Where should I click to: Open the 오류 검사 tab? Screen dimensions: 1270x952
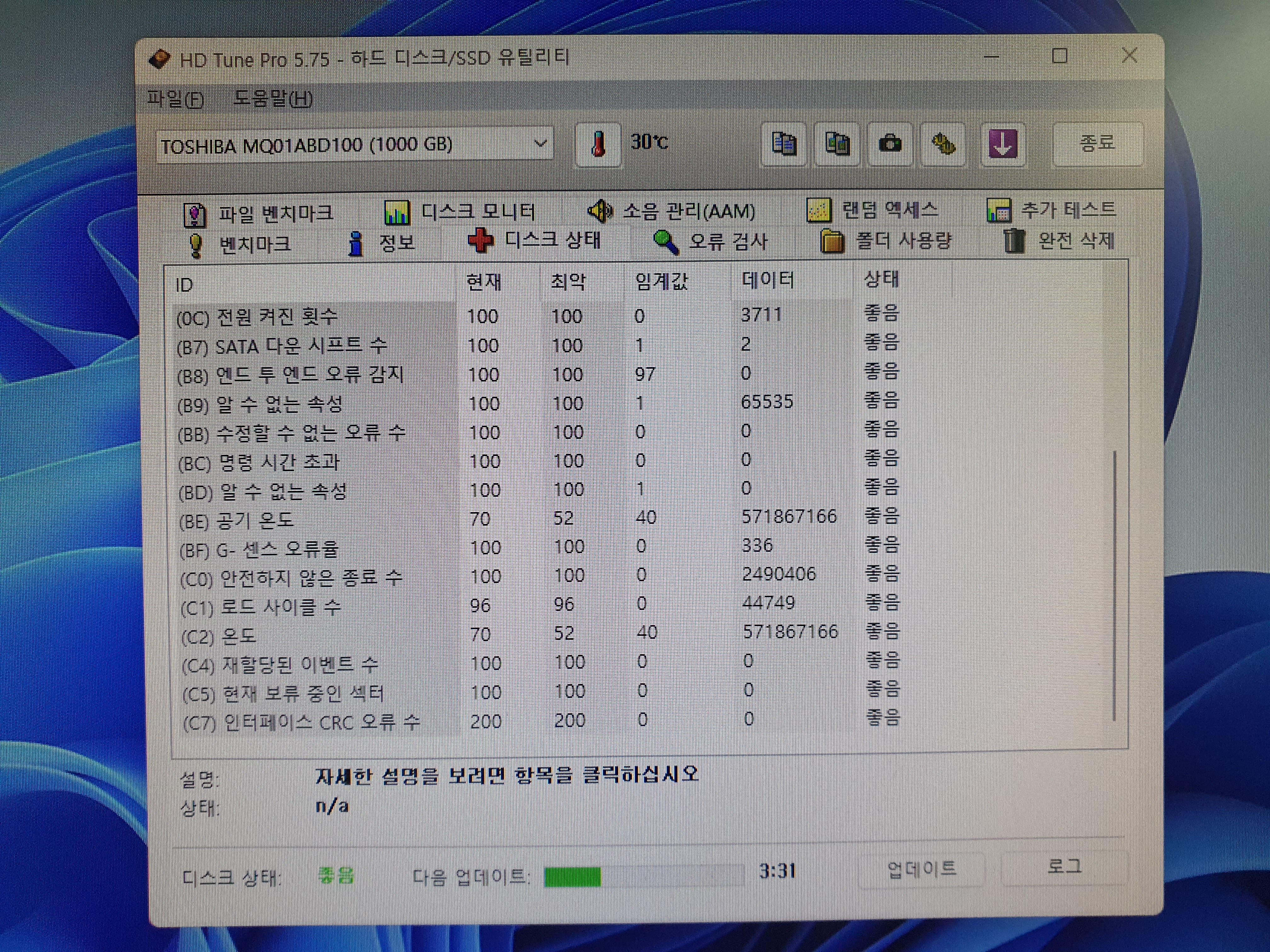click(711, 241)
